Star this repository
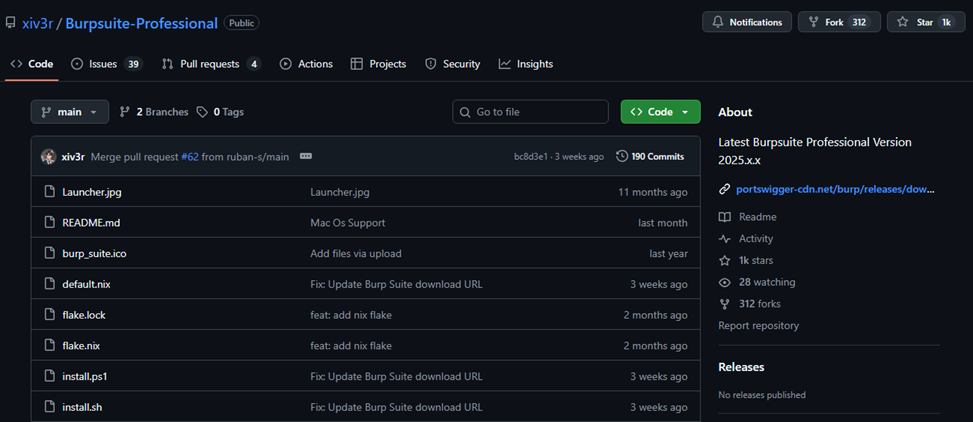 point(926,22)
